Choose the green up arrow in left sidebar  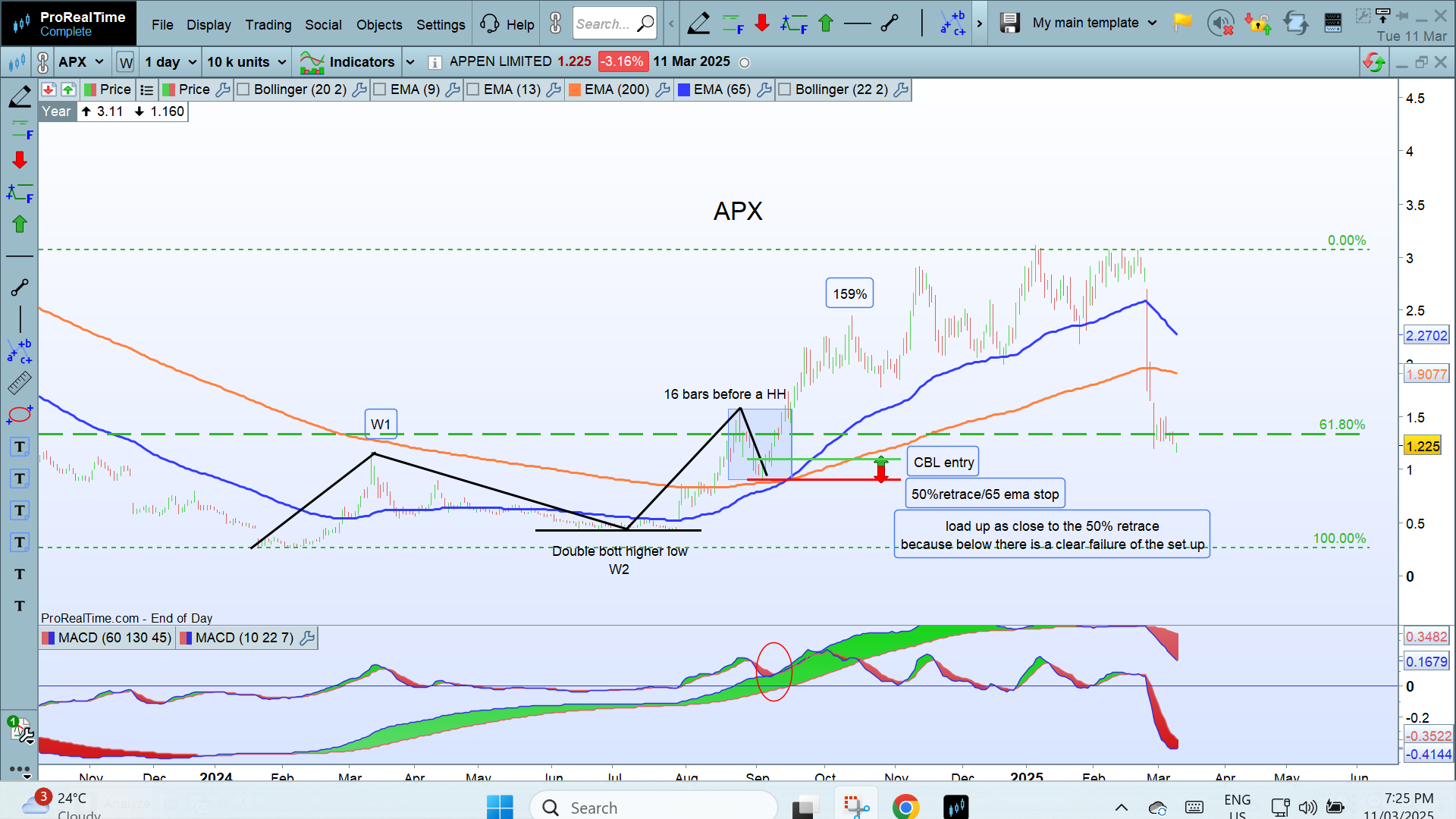click(20, 224)
